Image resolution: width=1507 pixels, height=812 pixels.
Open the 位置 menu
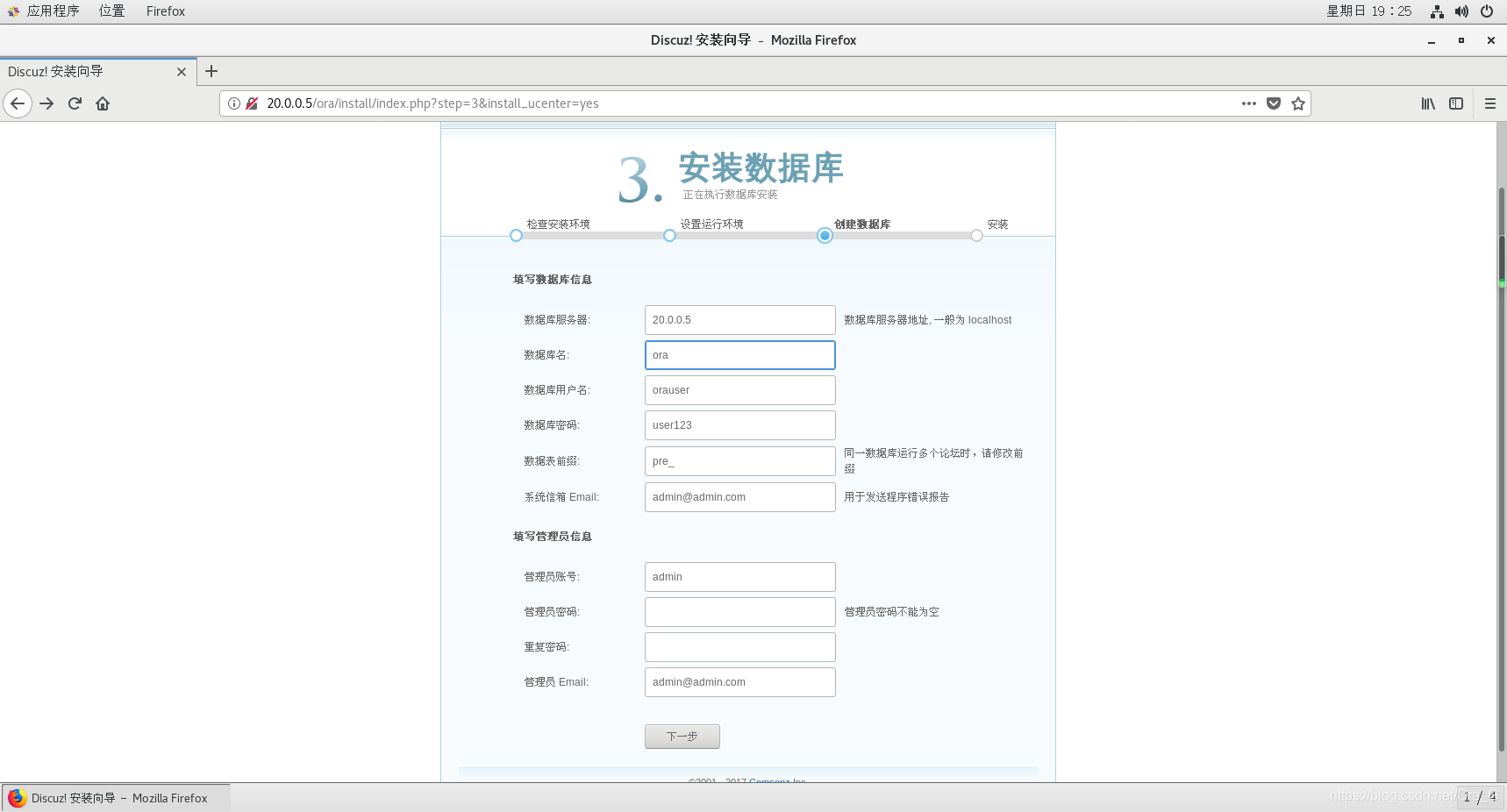point(111,11)
